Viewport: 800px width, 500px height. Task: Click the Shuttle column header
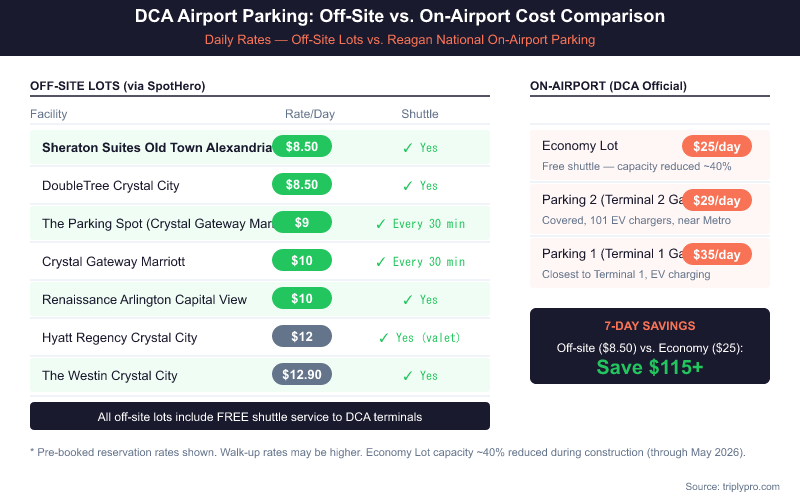420,114
